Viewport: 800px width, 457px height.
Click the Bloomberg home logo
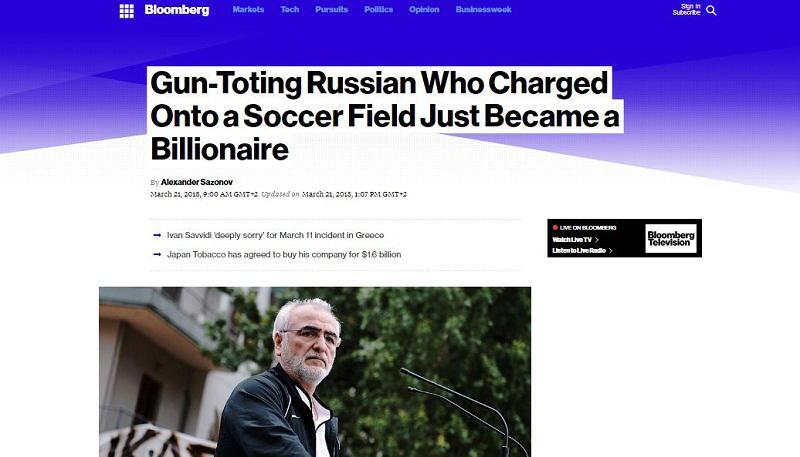pos(176,10)
